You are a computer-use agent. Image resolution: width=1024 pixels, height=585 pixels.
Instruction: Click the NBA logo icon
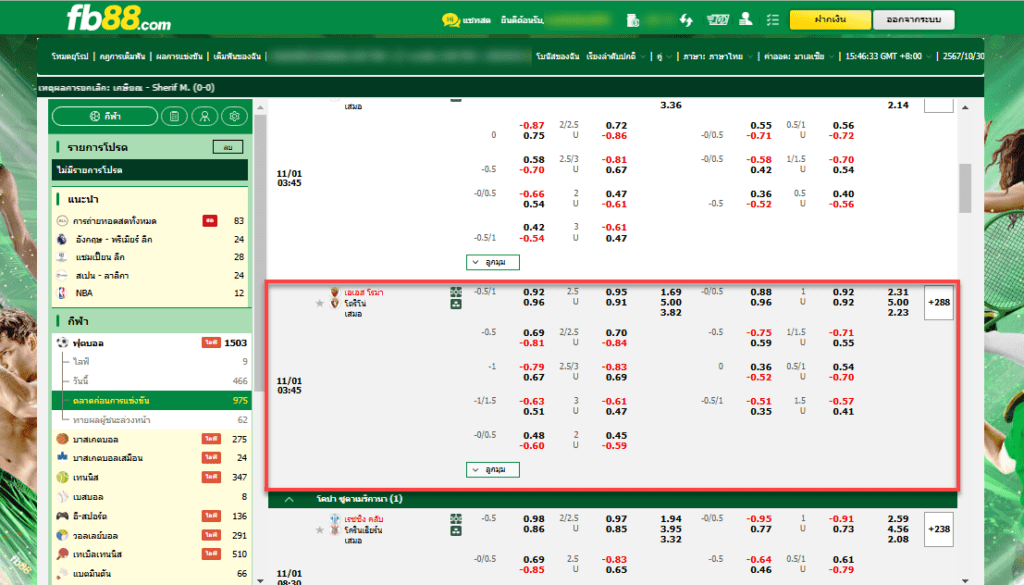click(x=62, y=293)
